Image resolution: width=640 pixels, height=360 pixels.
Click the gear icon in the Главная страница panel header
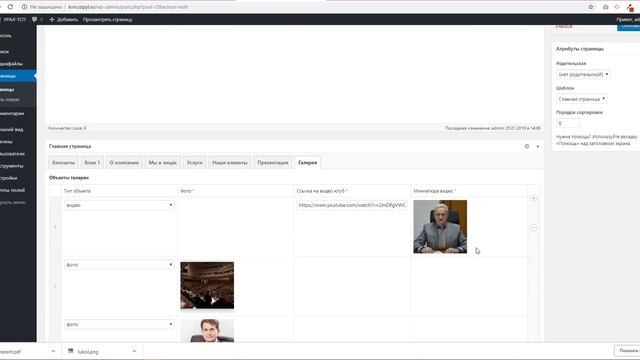pyautogui.click(x=527, y=146)
